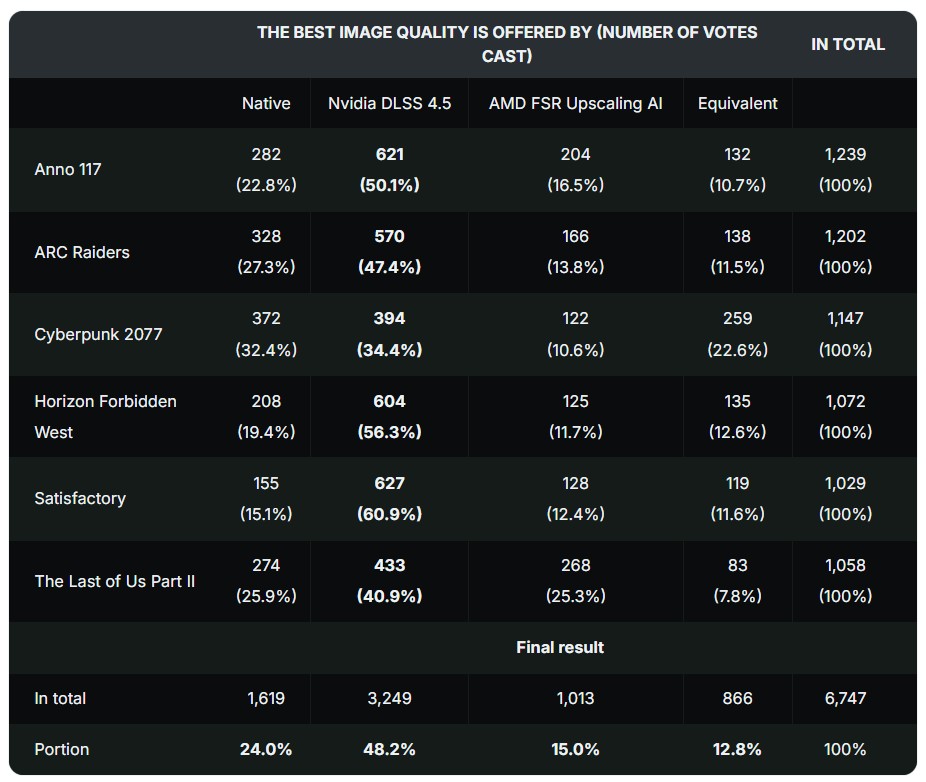Click the 1,013 AMD FSR total cell

pos(575,698)
